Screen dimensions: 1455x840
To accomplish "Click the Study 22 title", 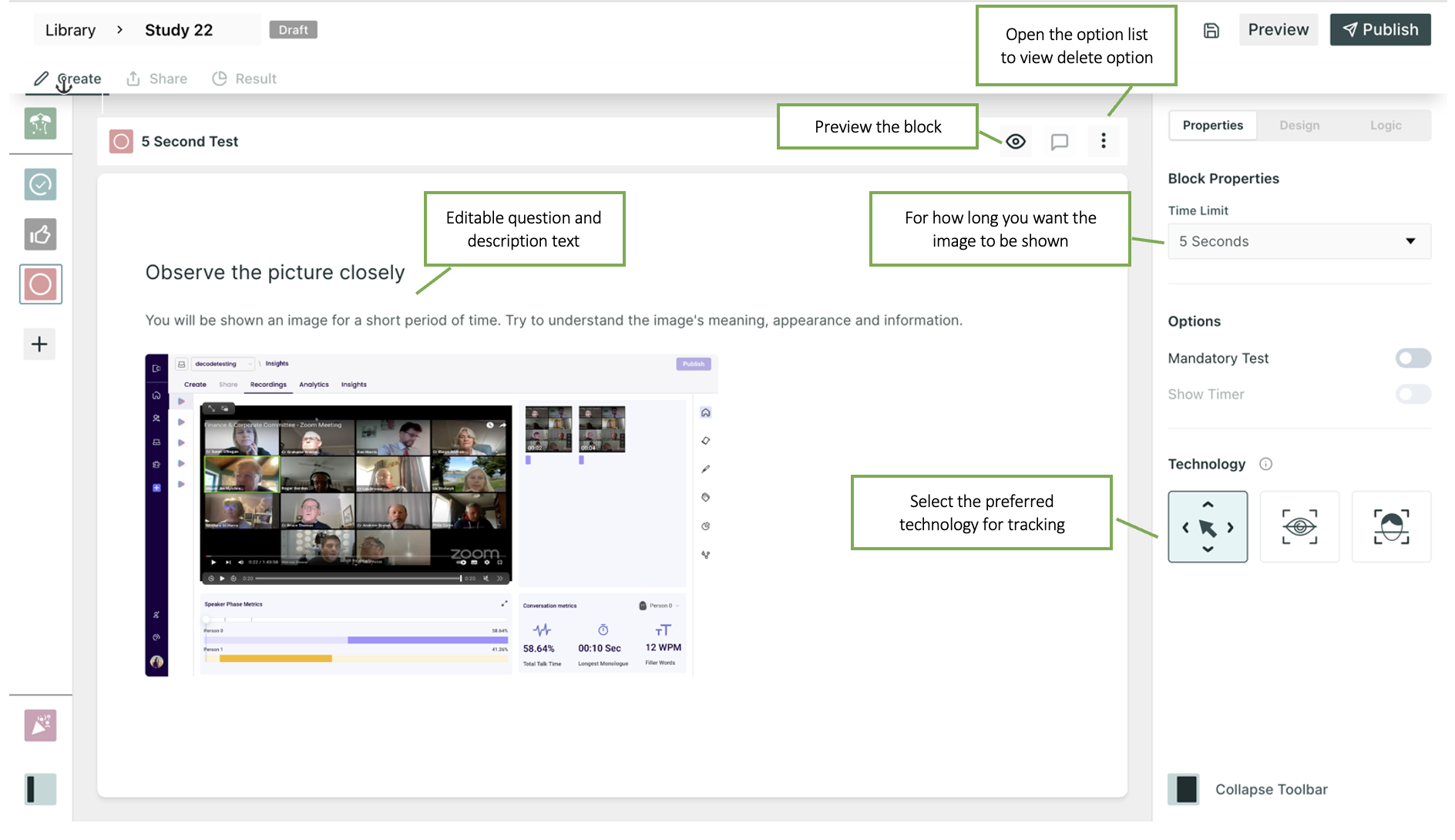I will (x=179, y=30).
